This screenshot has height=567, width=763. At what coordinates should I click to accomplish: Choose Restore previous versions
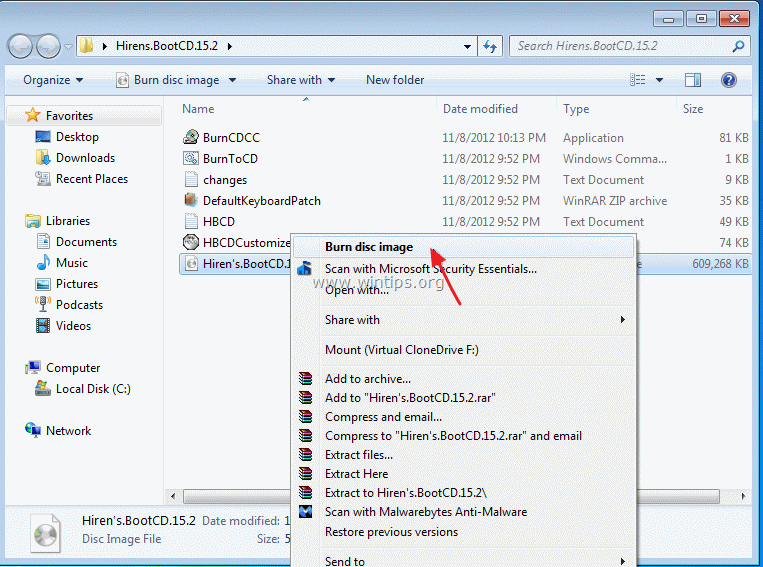[464, 532]
